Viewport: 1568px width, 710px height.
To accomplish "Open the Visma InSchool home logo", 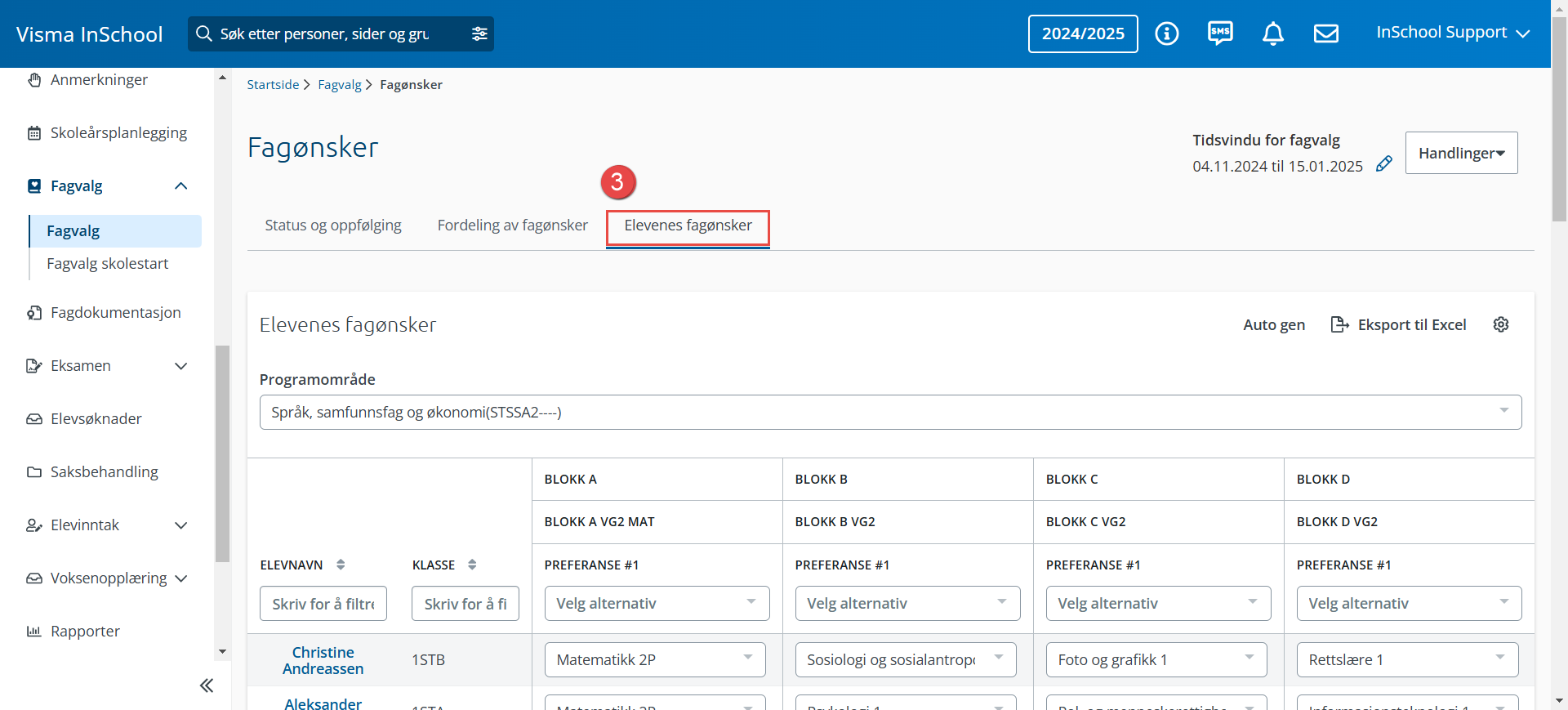I will [90, 34].
